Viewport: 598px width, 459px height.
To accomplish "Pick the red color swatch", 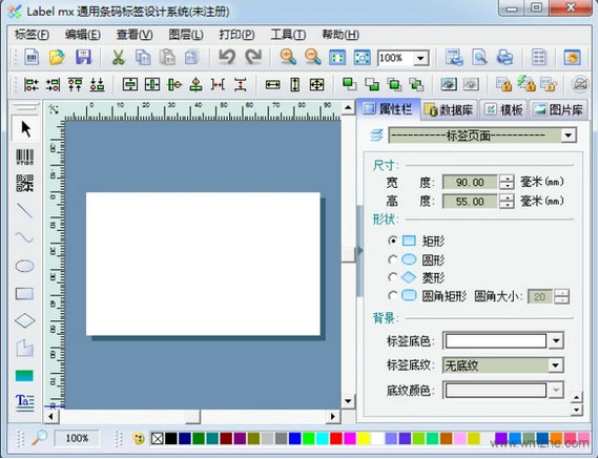I will (x=336, y=438).
